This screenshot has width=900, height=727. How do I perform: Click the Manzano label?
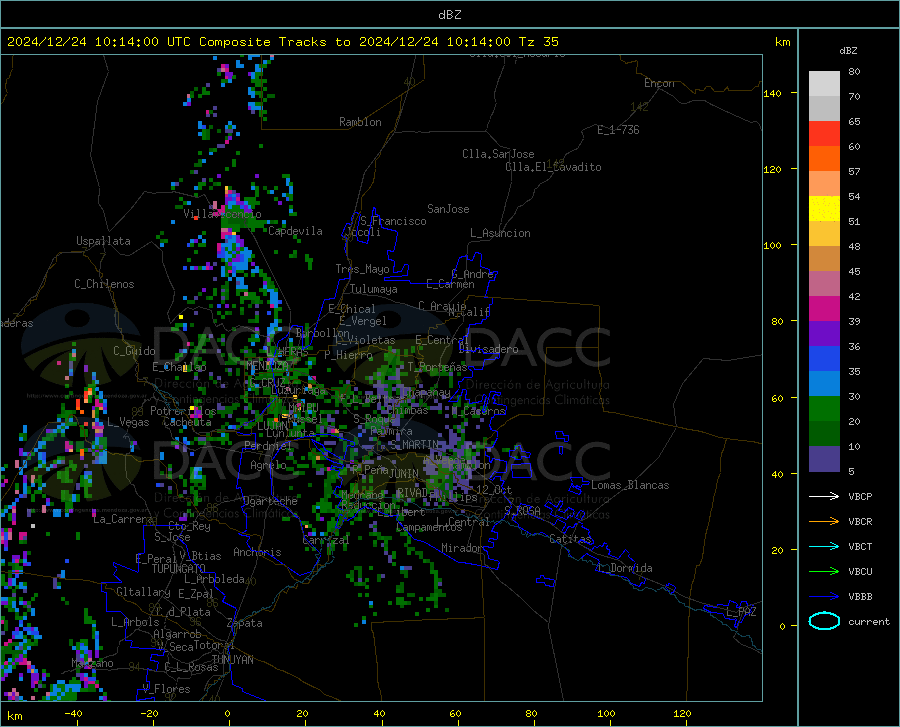[92, 663]
